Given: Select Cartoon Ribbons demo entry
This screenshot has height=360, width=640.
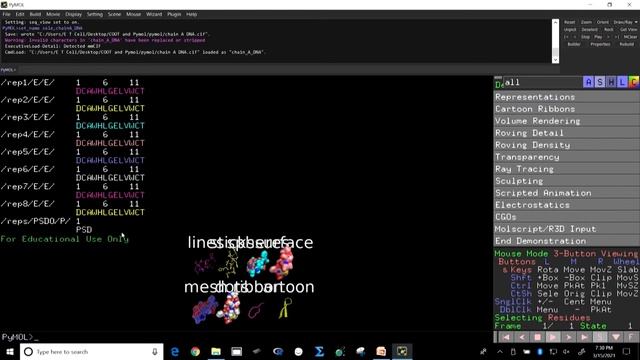Looking at the screenshot, I should 567,109.
